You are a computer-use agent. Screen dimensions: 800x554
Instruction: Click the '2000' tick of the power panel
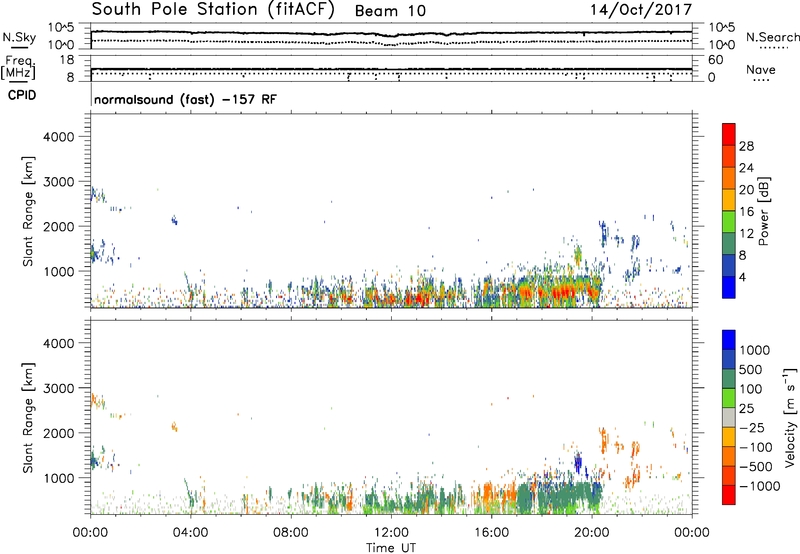click(58, 226)
